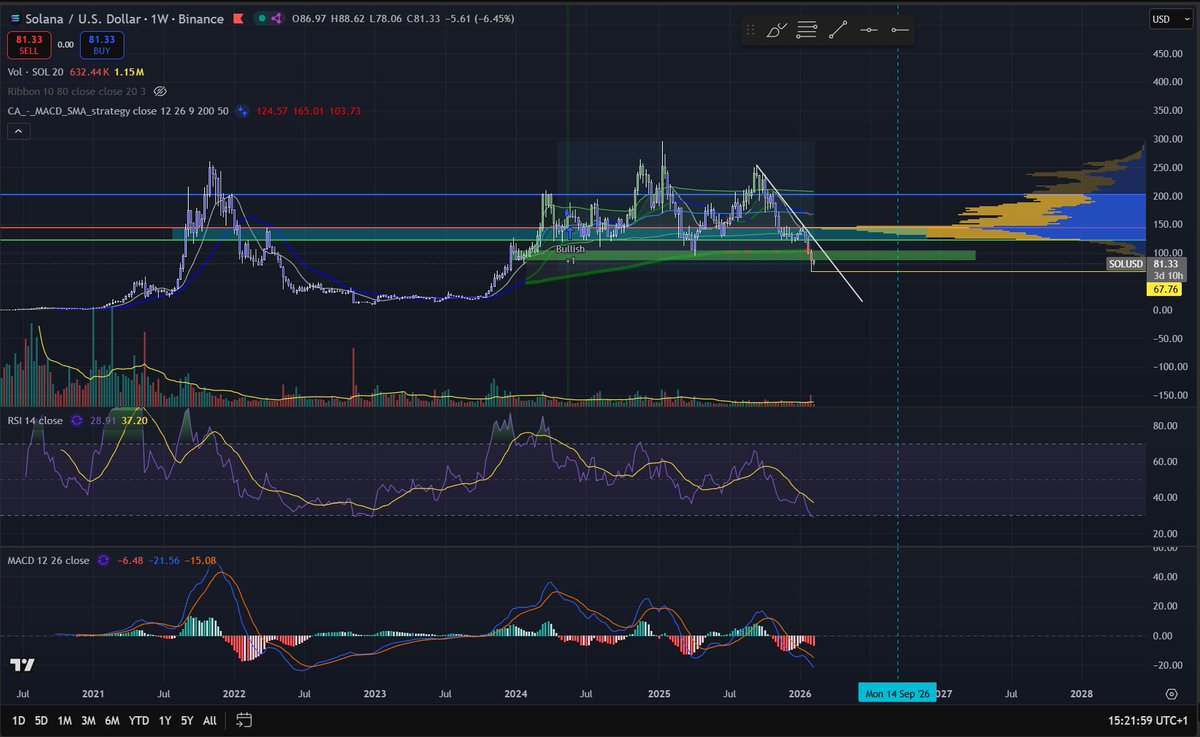This screenshot has height=737, width=1200.
Task: Show the hidden Ribbon indicator via eye icon
Action: (x=160, y=91)
